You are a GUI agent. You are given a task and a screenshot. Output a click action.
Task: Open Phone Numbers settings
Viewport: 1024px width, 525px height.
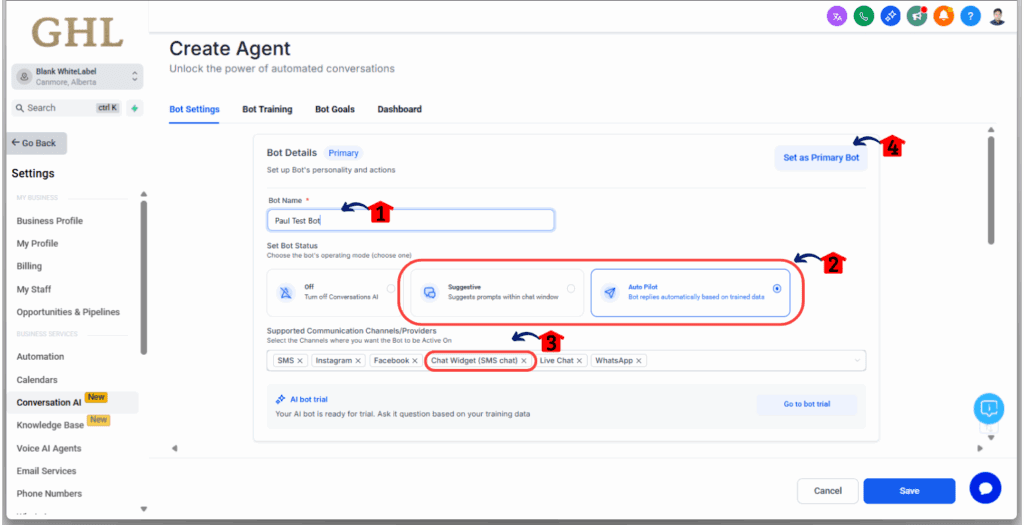(x=49, y=494)
